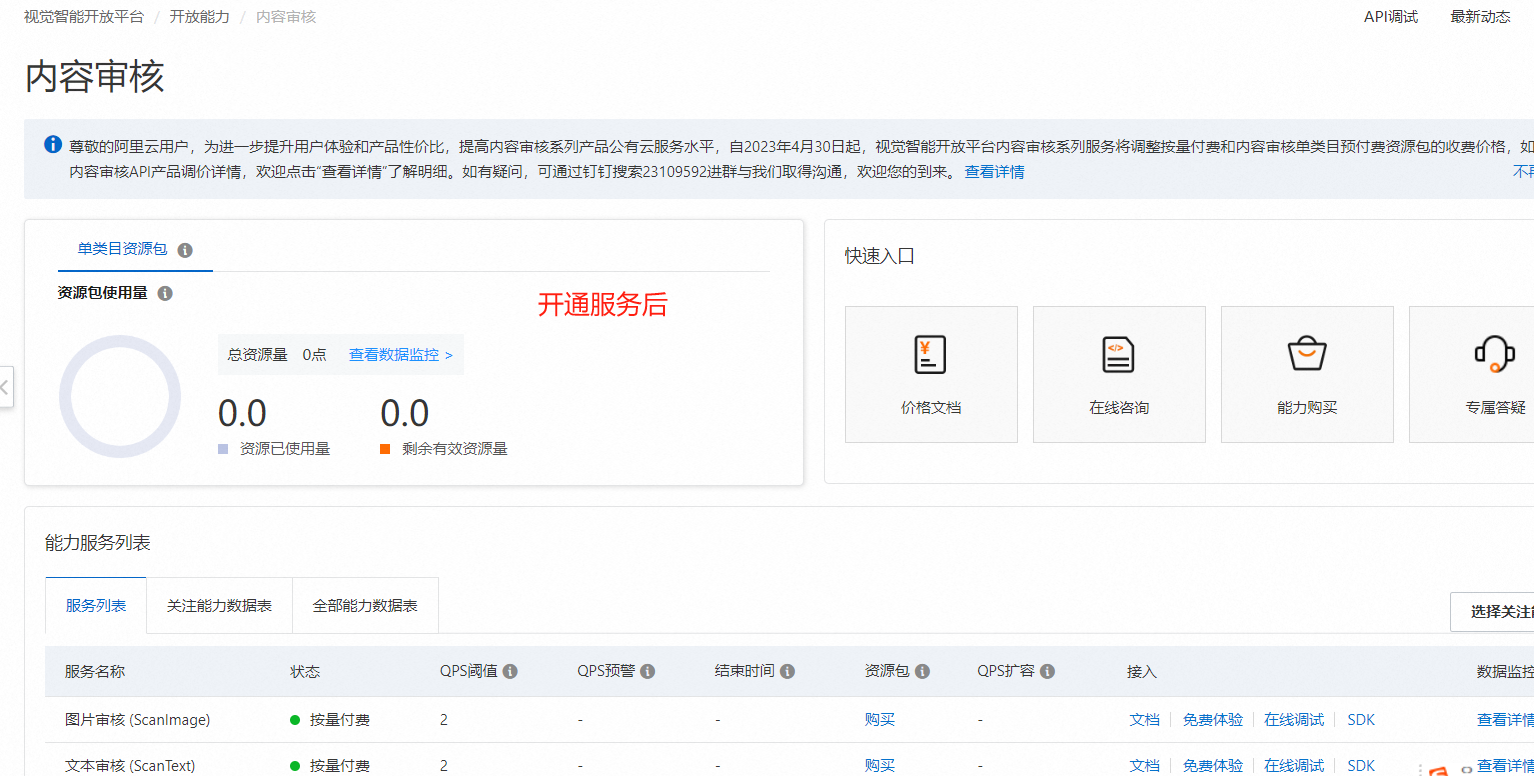Image resolution: width=1534 pixels, height=776 pixels.
Task: Select the 服务列表 tab
Action: 96,605
